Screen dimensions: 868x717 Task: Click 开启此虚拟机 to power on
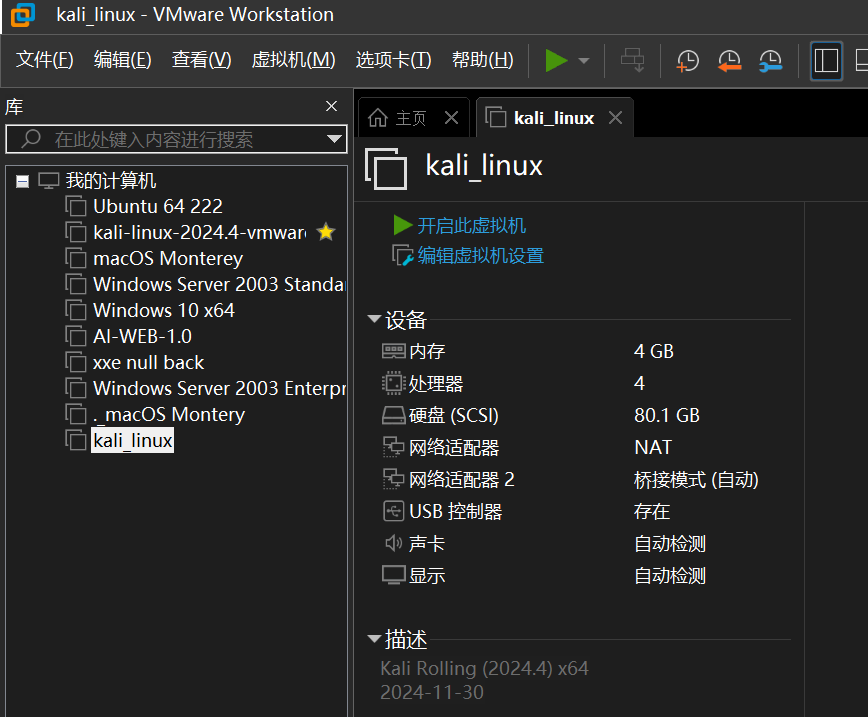pos(471,225)
